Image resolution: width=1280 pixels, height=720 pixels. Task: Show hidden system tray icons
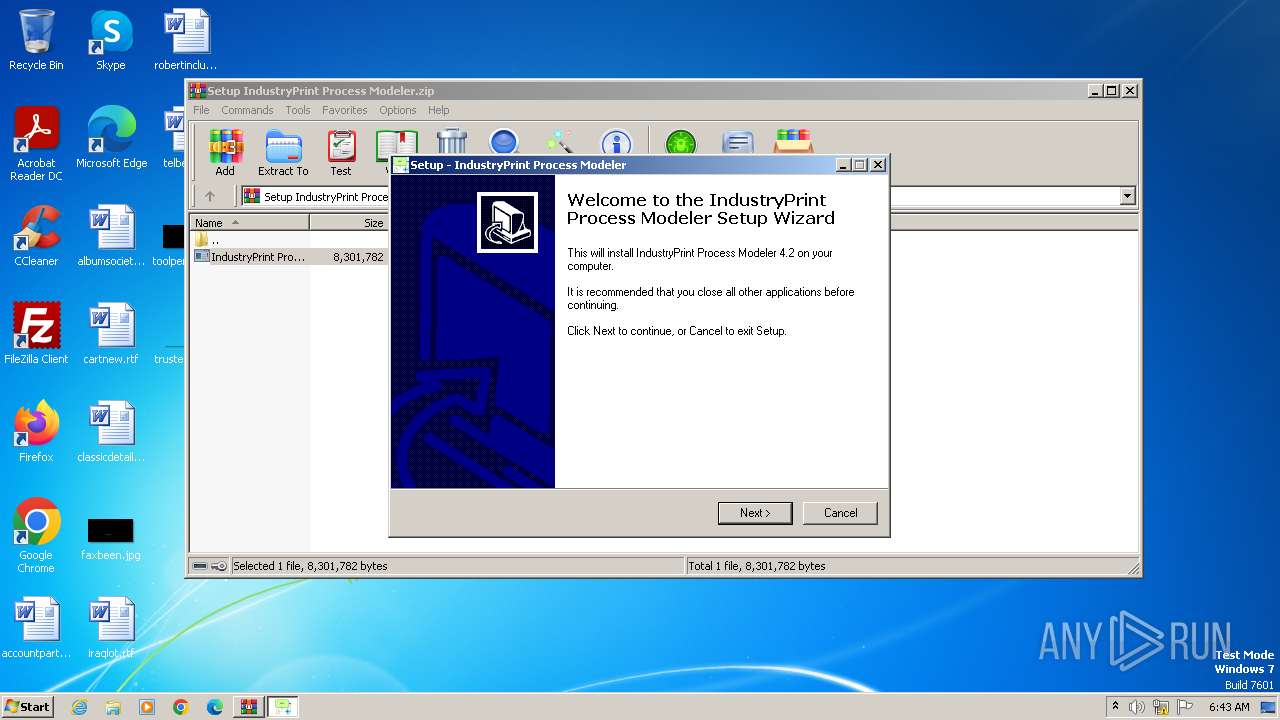click(x=1116, y=706)
